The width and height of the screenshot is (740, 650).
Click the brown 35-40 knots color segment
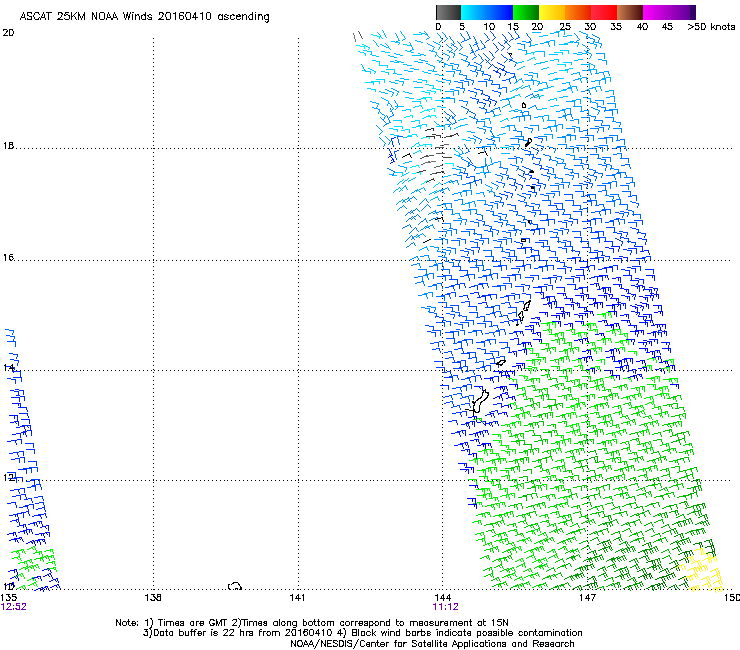coord(630,12)
